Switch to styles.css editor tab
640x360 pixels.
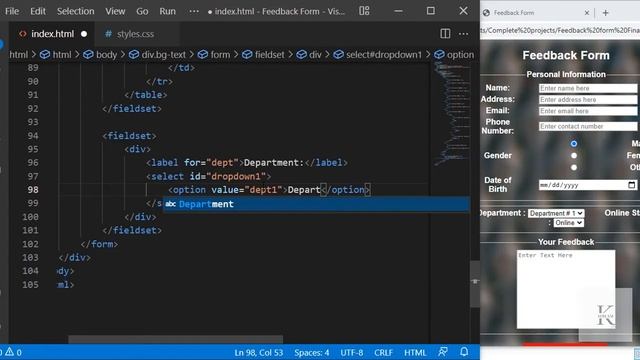(x=135, y=34)
